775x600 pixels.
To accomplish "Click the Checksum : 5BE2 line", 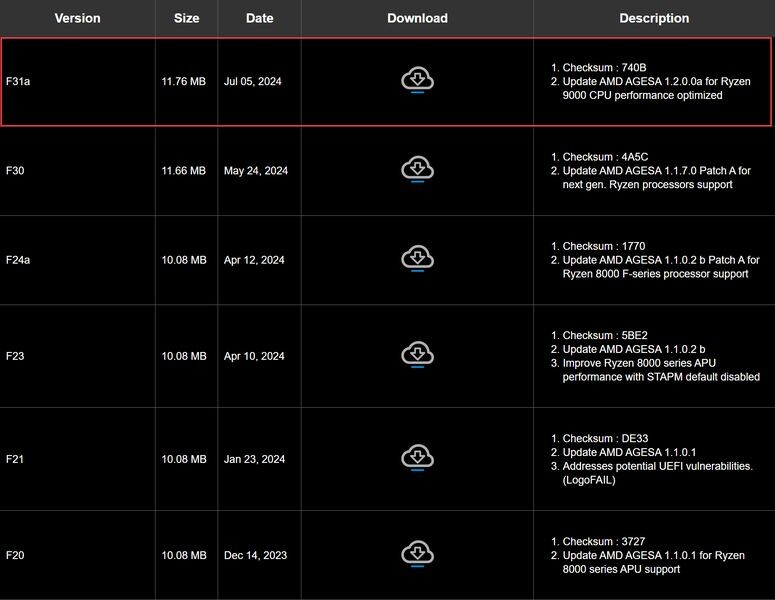I will pyautogui.click(x=604, y=335).
